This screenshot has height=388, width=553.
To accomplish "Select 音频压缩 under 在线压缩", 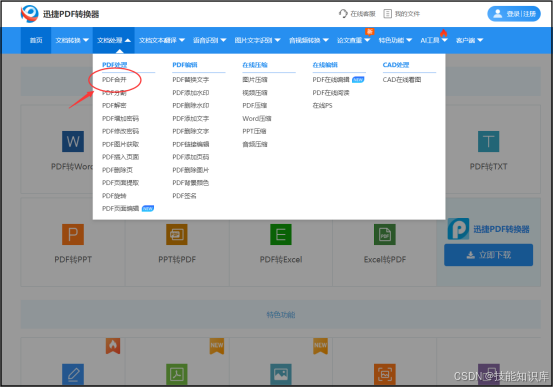I will point(255,144).
